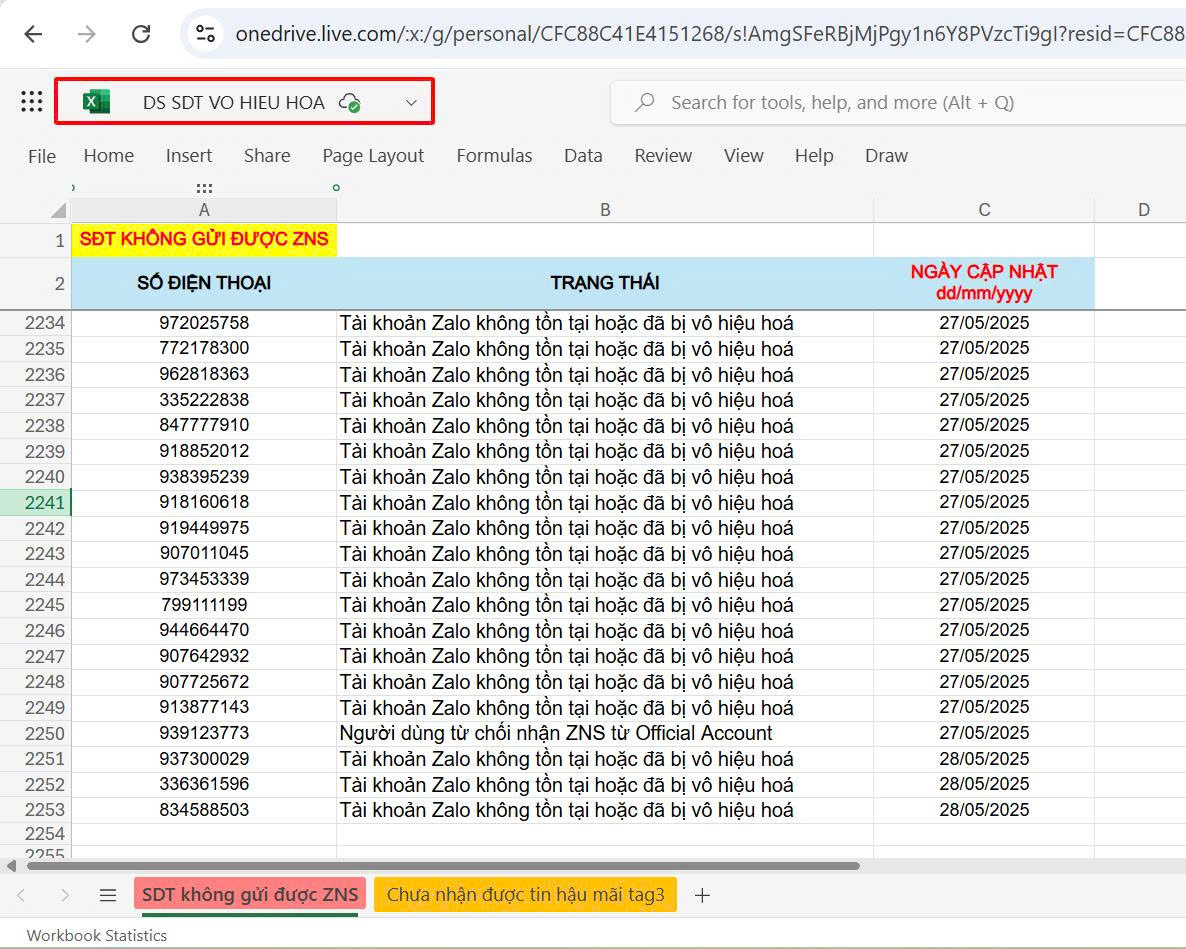Select phone number cell 772178300
Viewport: 1186px width, 949px height.
(204, 349)
